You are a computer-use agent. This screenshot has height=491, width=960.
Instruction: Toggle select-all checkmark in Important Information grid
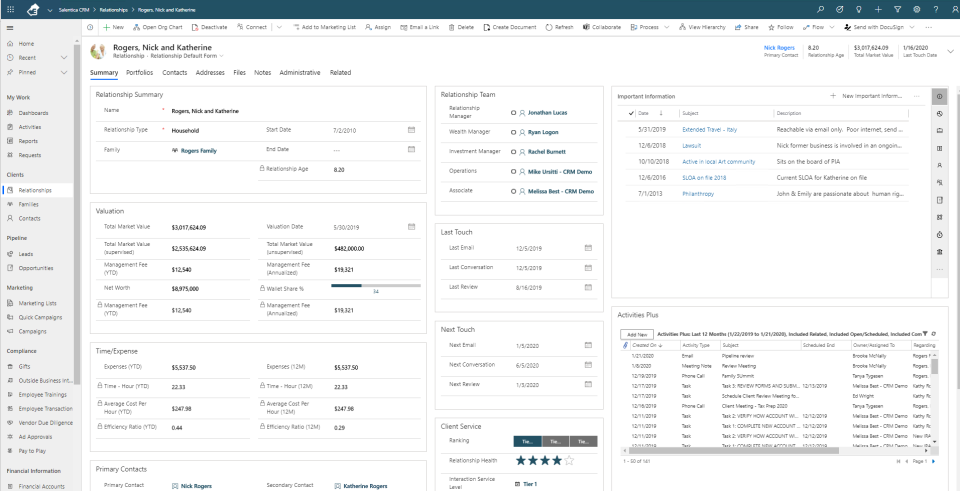pos(631,113)
